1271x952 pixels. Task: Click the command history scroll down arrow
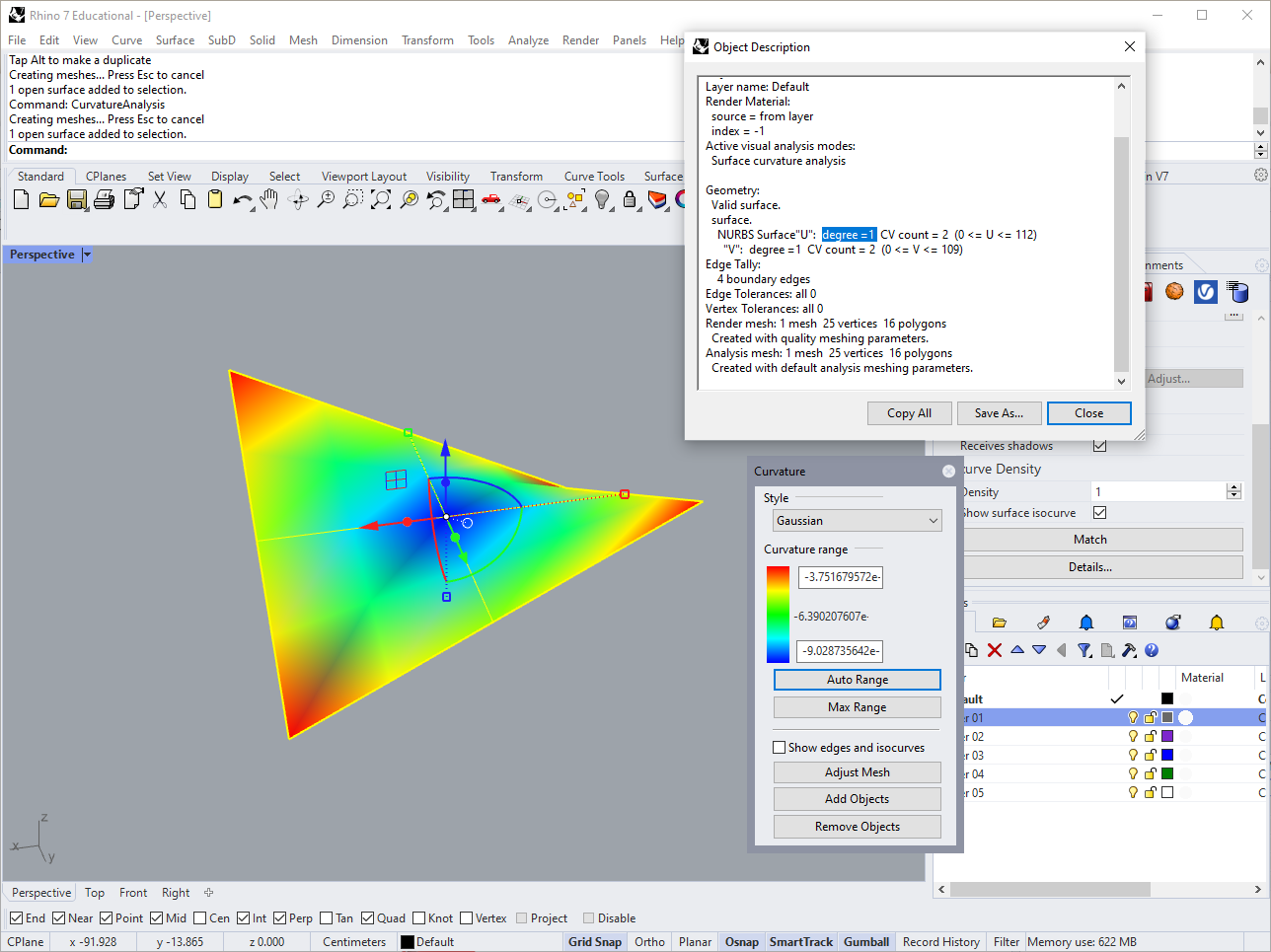(x=1260, y=132)
